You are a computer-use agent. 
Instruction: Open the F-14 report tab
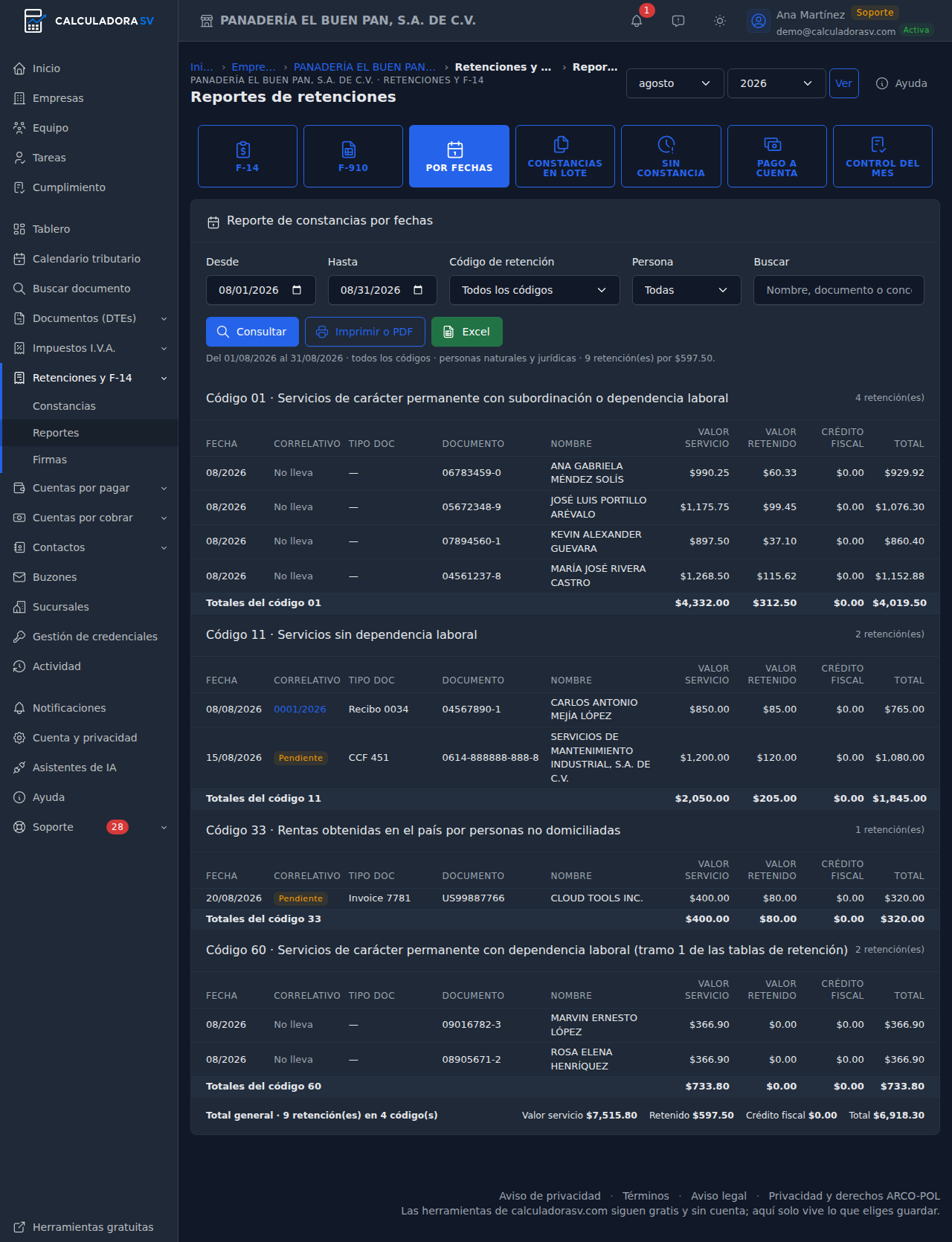248,156
